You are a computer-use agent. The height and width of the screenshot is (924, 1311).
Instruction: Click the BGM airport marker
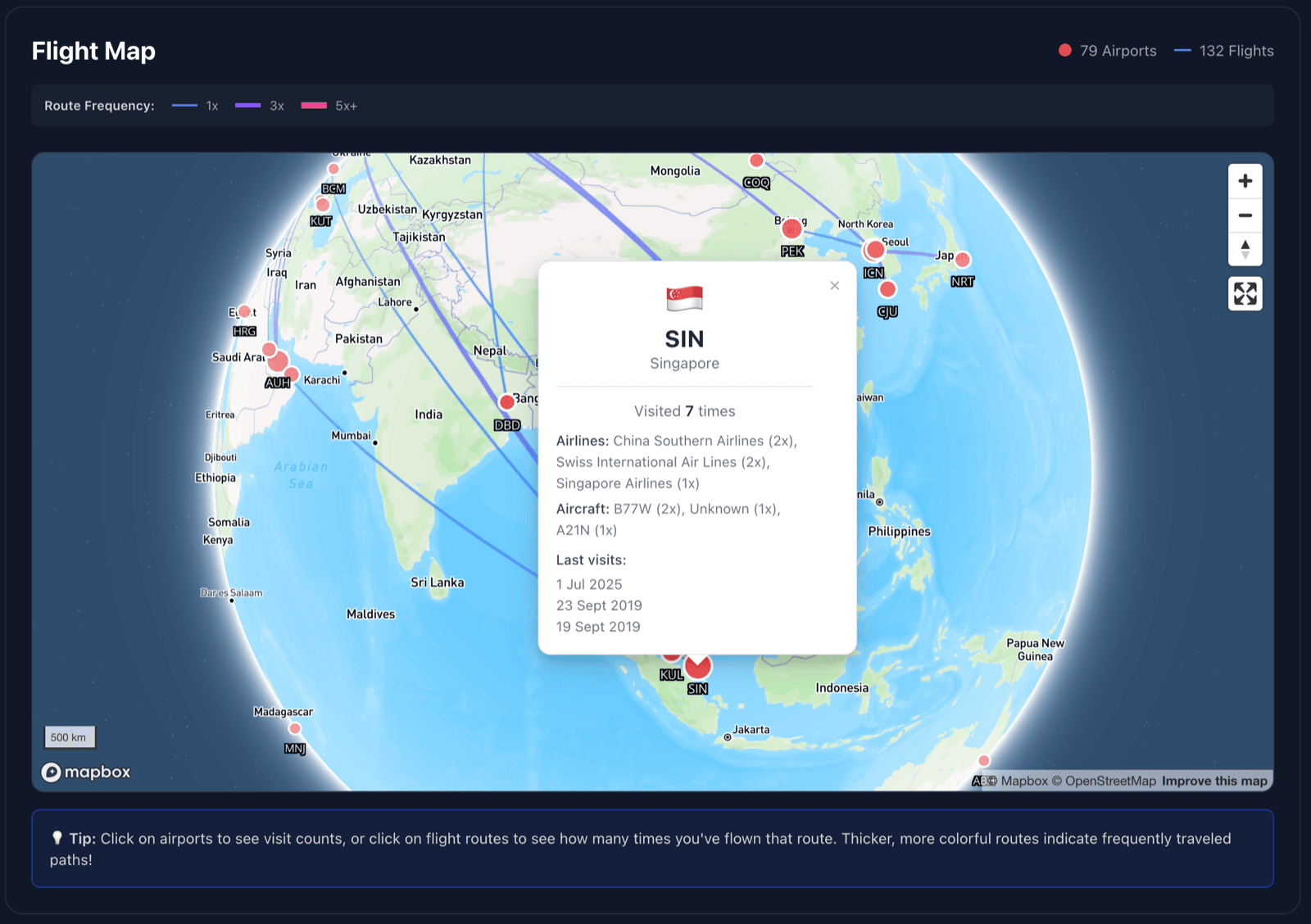pyautogui.click(x=333, y=169)
